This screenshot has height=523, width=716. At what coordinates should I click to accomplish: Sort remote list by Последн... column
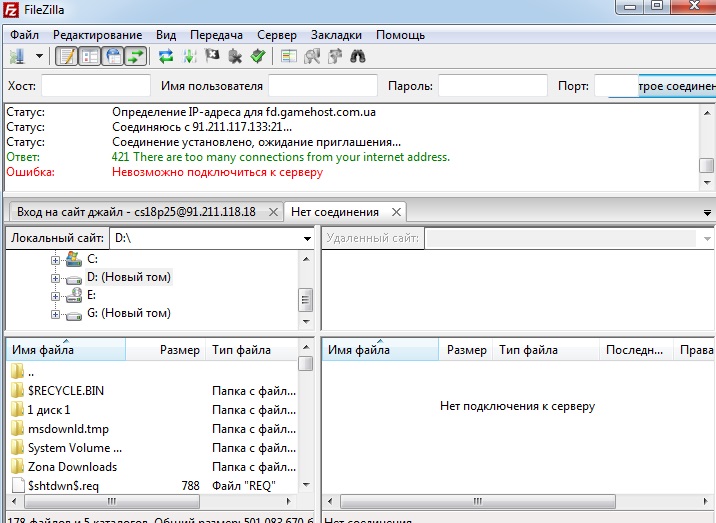(636, 350)
